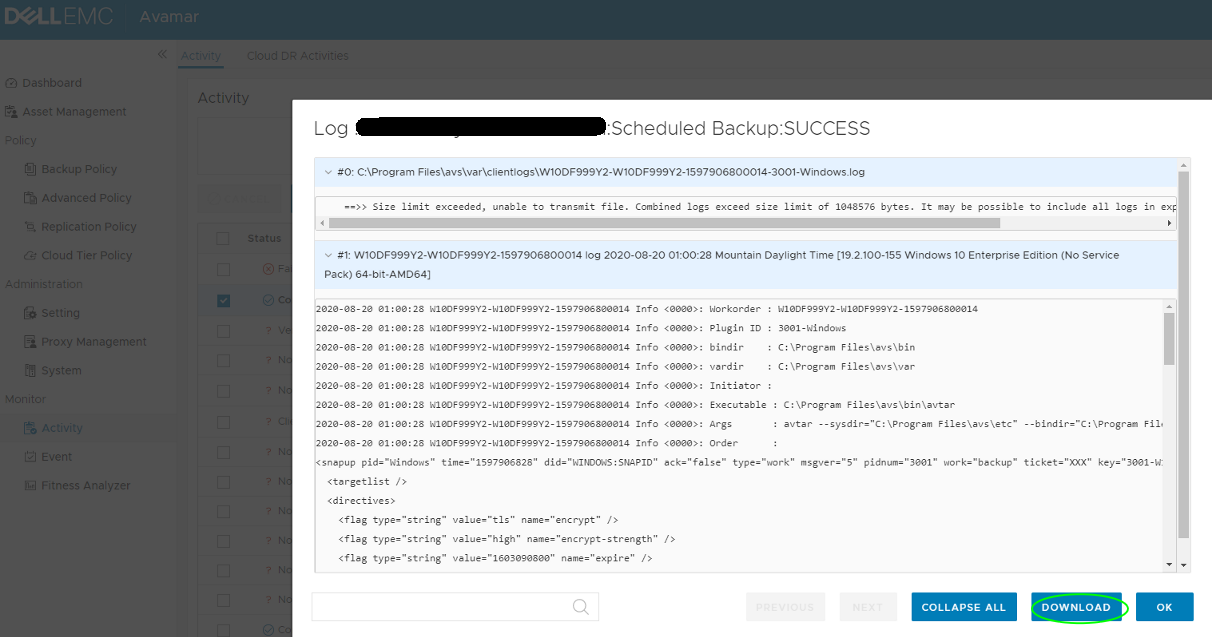Screen dimensions: 1212x637
Task: Click the Previous button
Action: 785,607
